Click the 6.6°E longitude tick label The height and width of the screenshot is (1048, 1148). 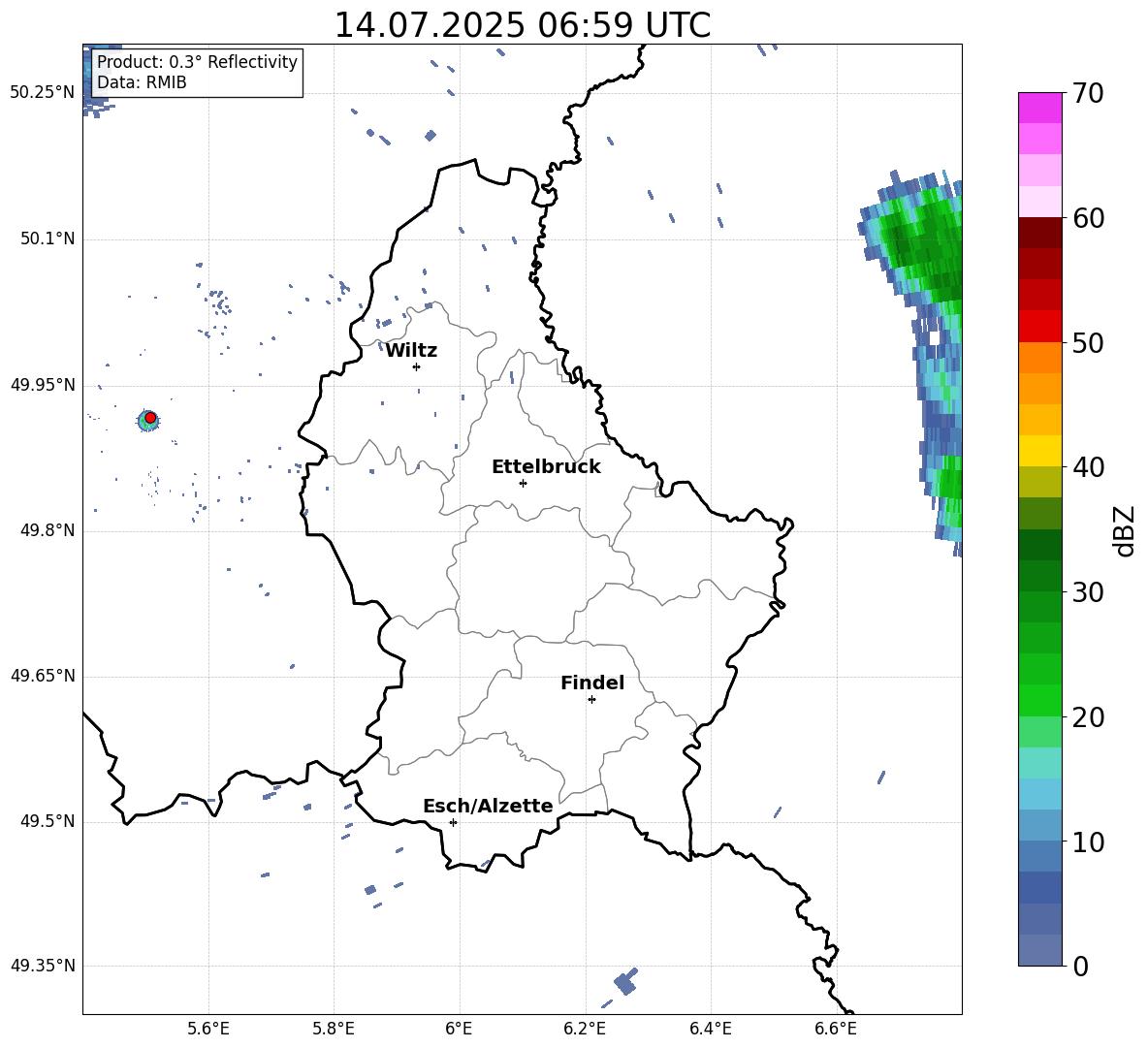coord(836,1029)
